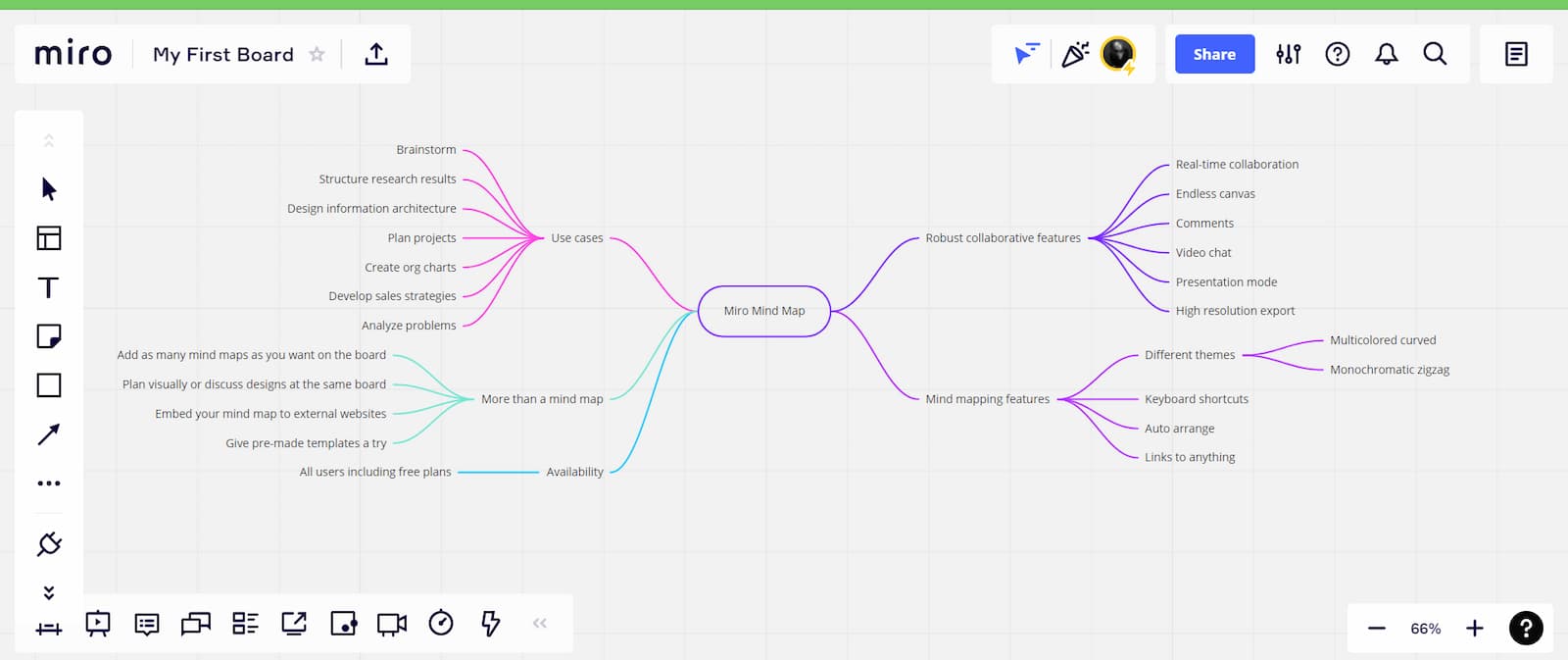Select the More than a mind map node
The width and height of the screenshot is (1568, 660).
[x=542, y=399]
